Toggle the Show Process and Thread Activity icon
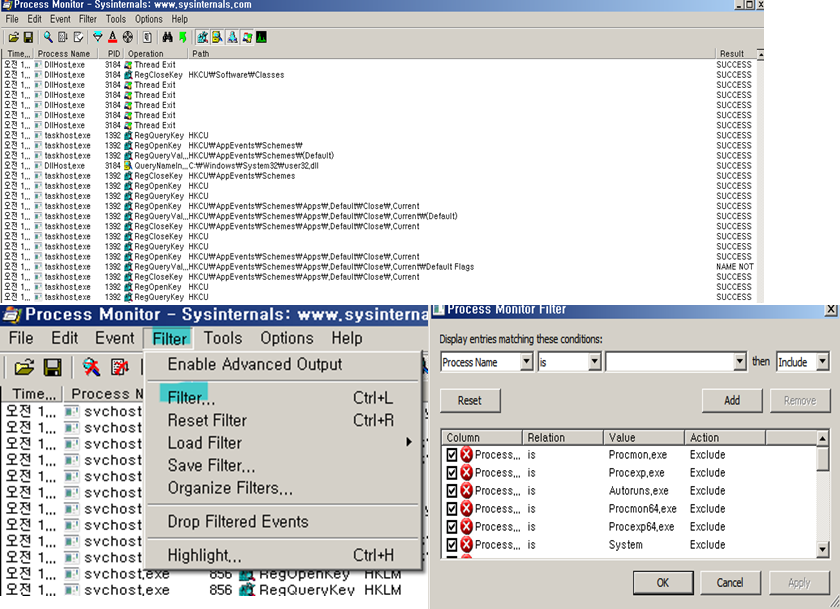 click(x=247, y=37)
